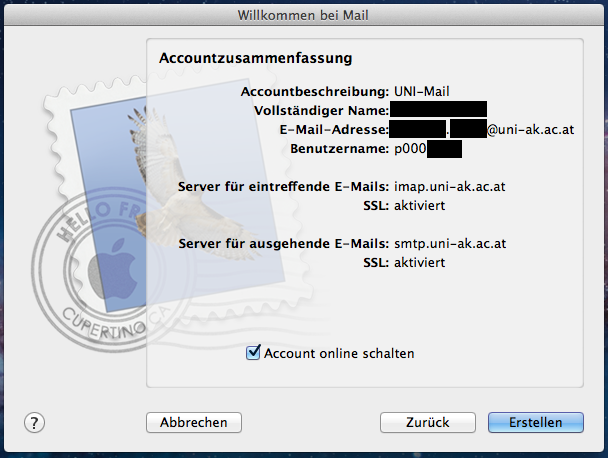
Task: Click the outgoing server smtp.uni-ak.ac.at
Action: point(450,243)
